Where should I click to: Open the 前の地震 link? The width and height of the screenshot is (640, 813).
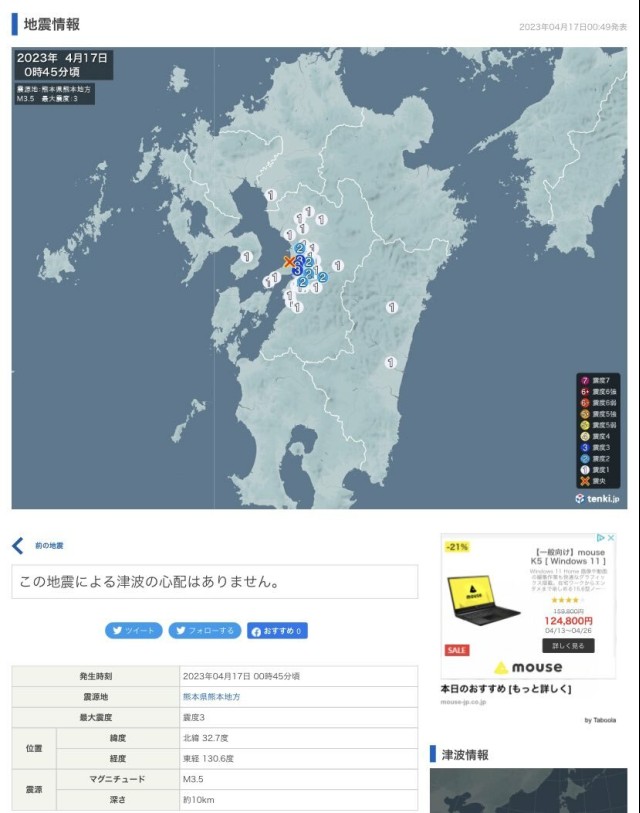click(x=49, y=546)
